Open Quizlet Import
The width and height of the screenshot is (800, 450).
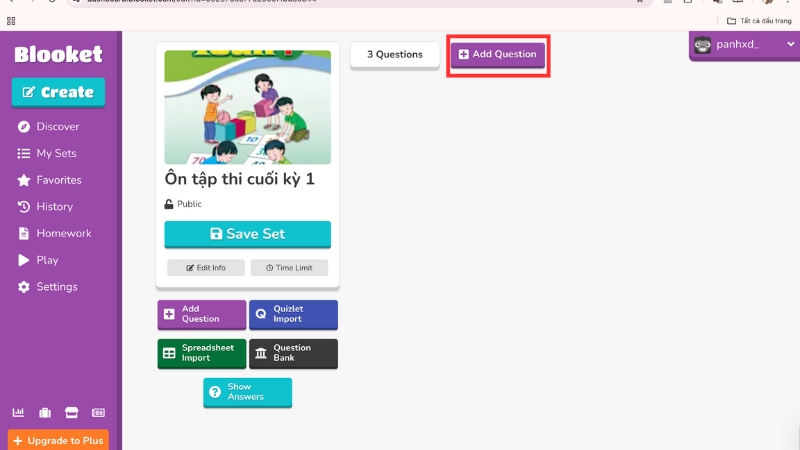[x=293, y=314]
